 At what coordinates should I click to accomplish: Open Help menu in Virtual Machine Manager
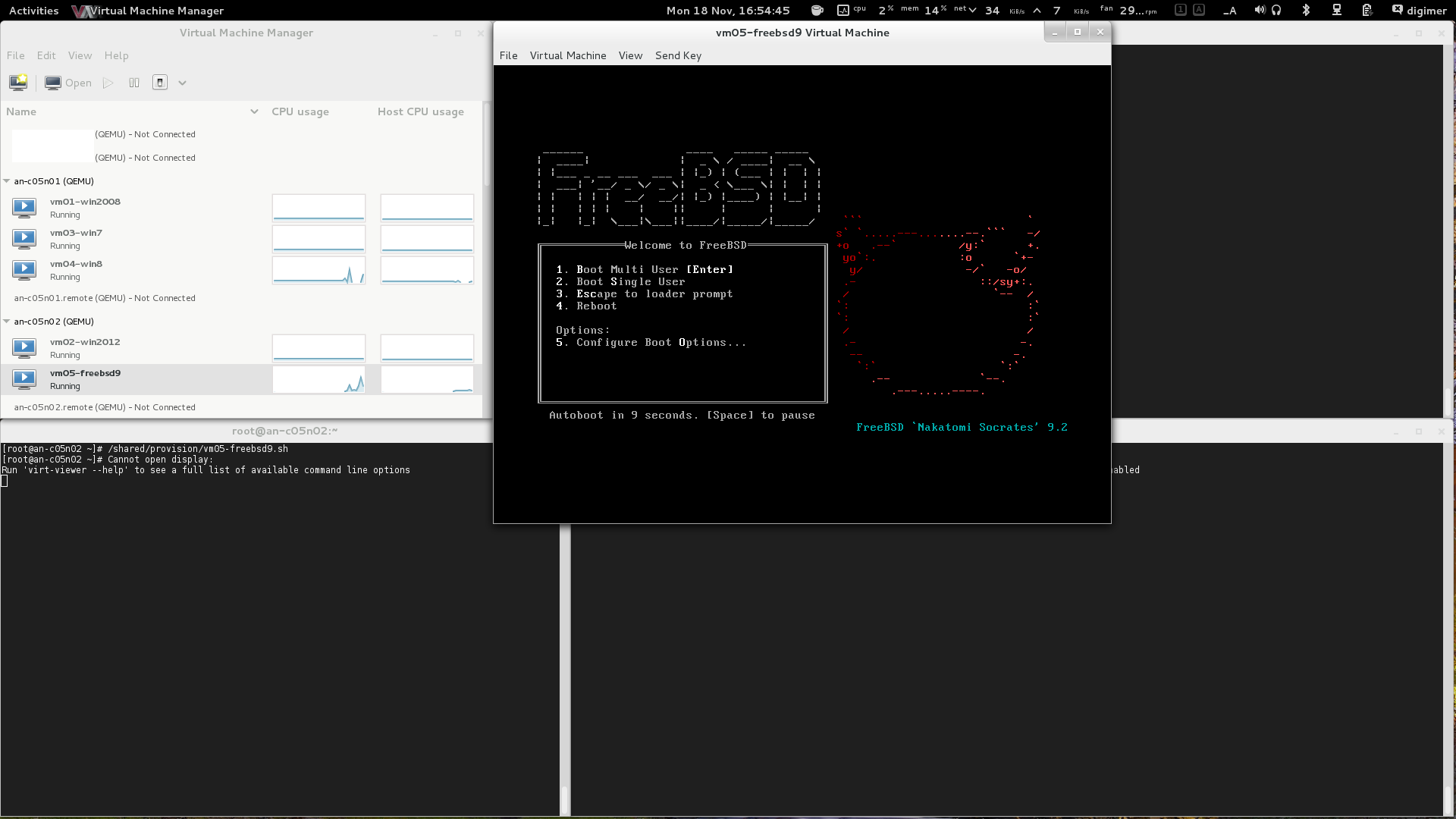point(116,55)
